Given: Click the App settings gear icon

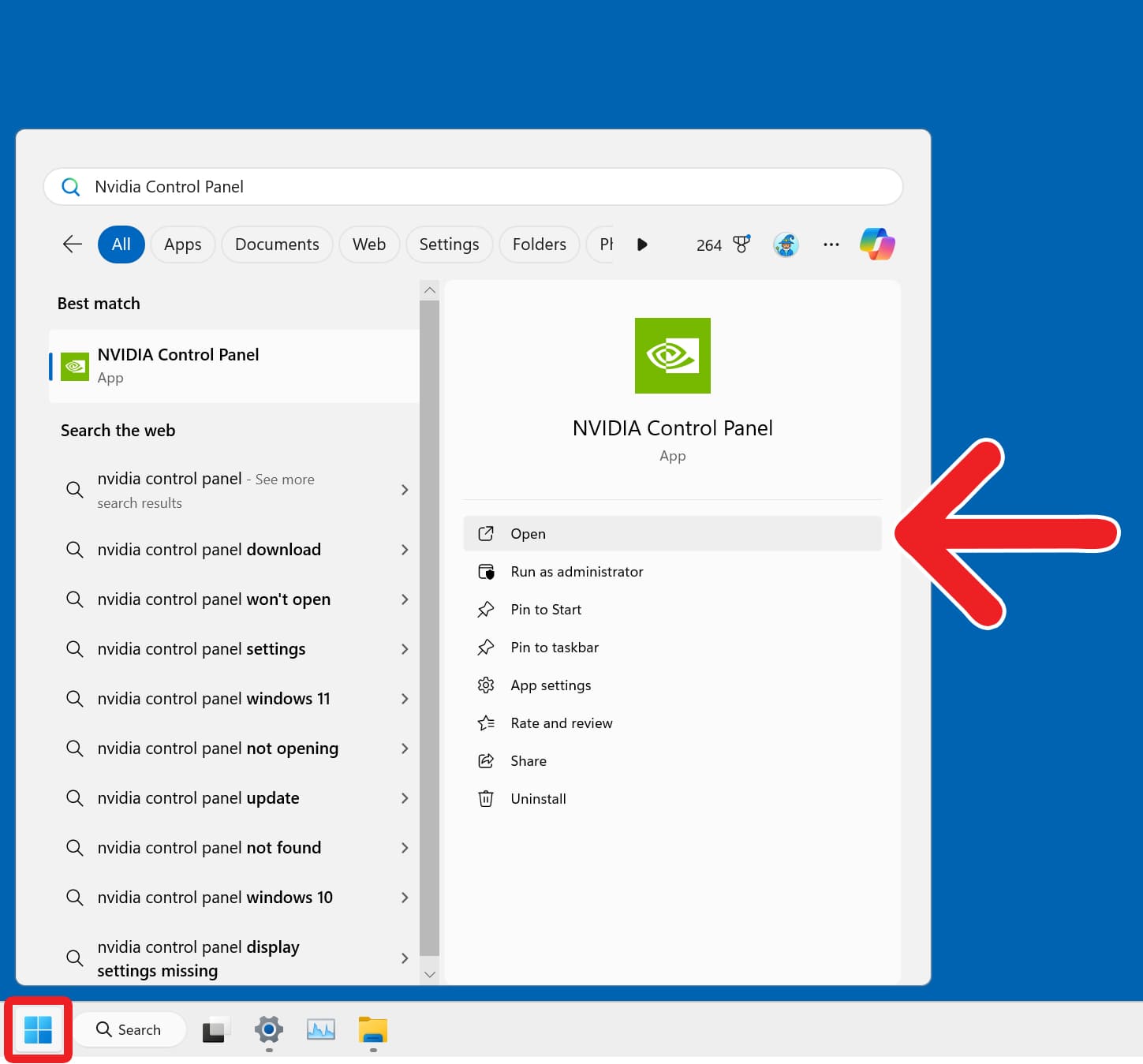Looking at the screenshot, I should pos(486,685).
